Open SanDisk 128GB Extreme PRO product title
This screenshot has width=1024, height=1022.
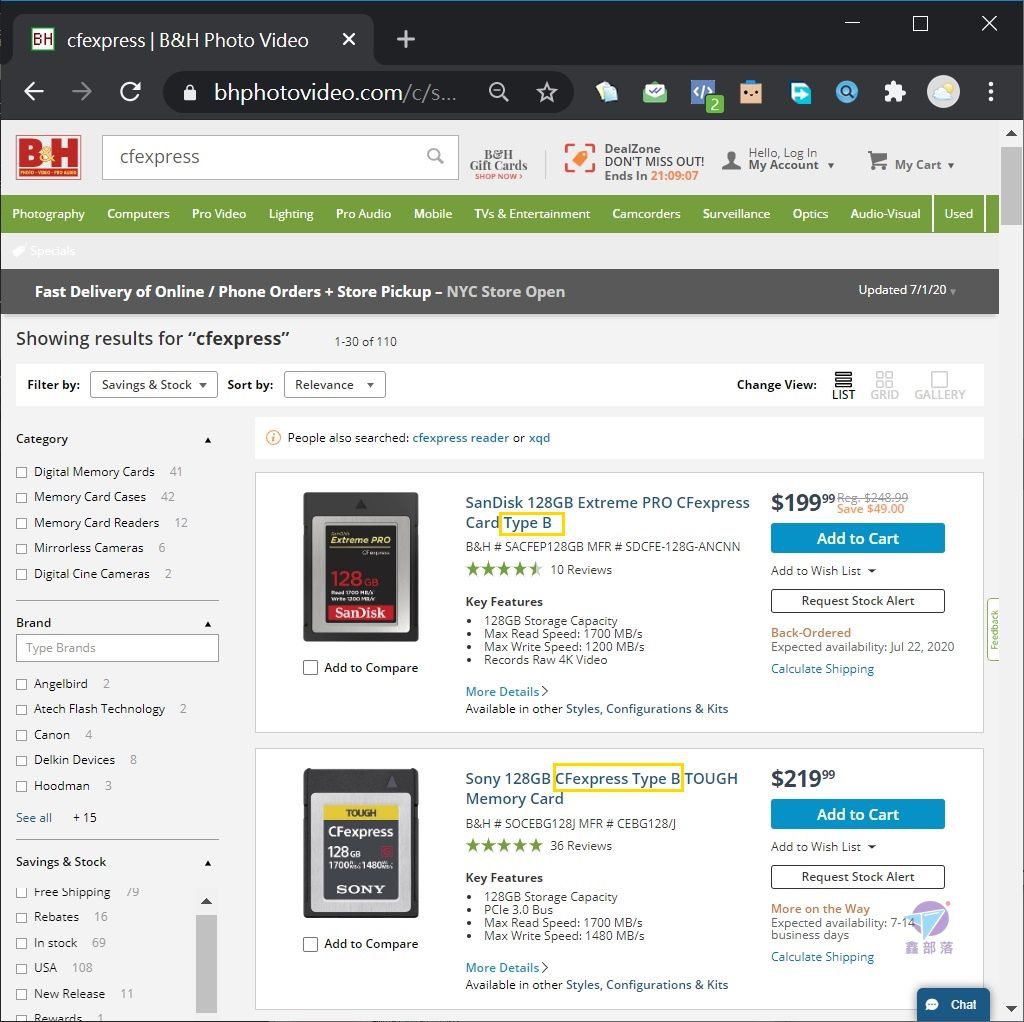(607, 513)
